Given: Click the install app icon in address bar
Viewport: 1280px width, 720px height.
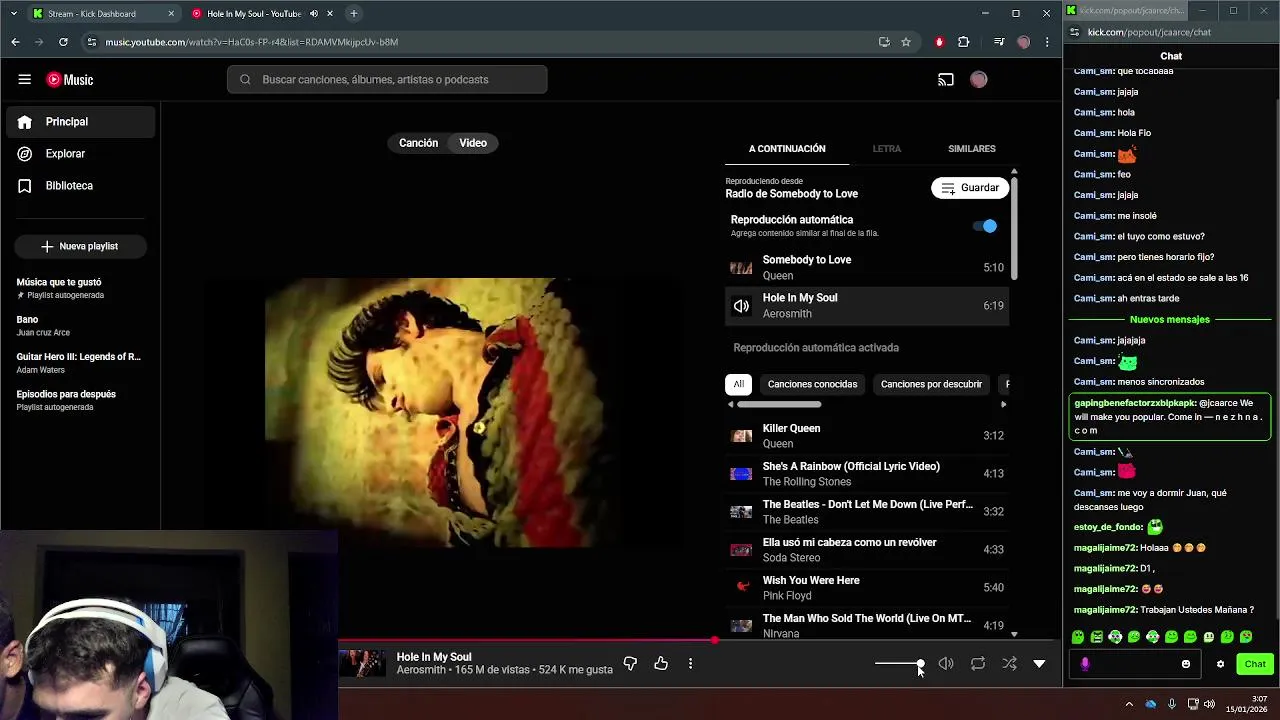Looking at the screenshot, I should (884, 42).
